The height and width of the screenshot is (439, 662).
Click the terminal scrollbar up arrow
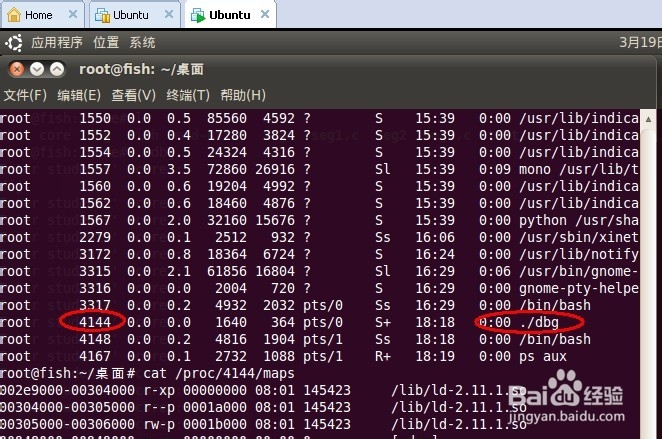648,119
